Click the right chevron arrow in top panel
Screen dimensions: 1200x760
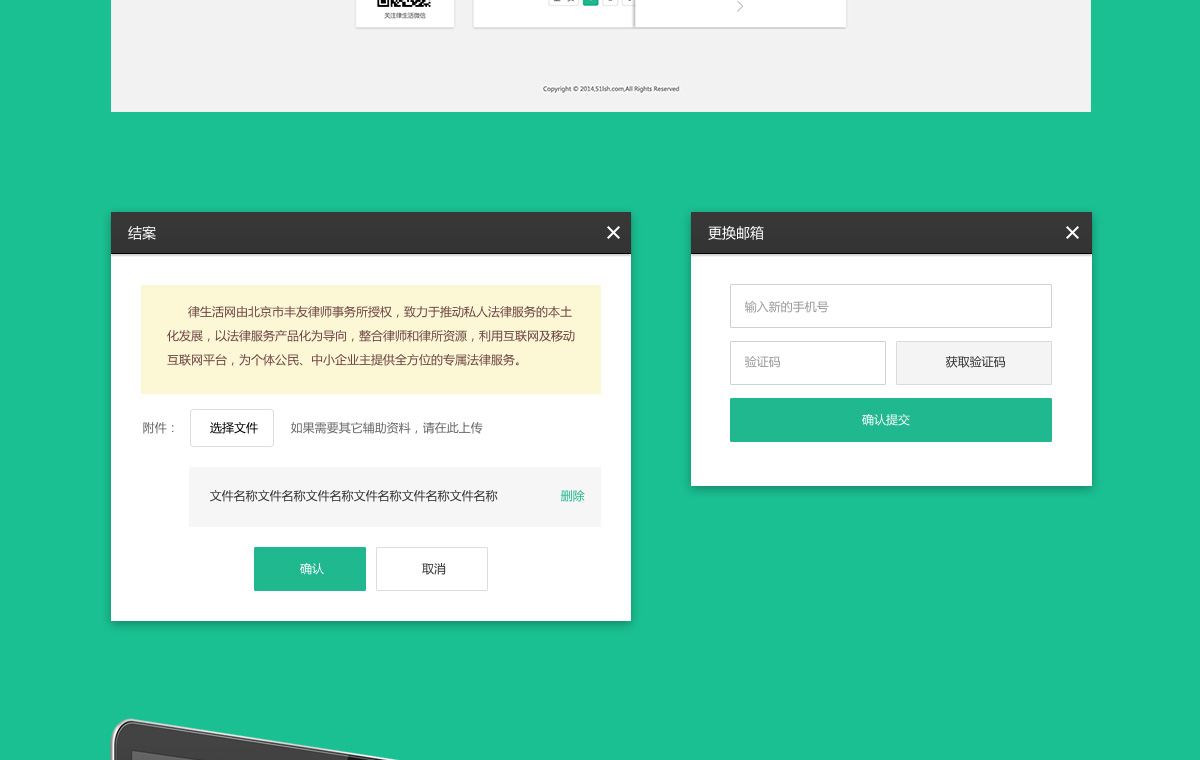(740, 7)
